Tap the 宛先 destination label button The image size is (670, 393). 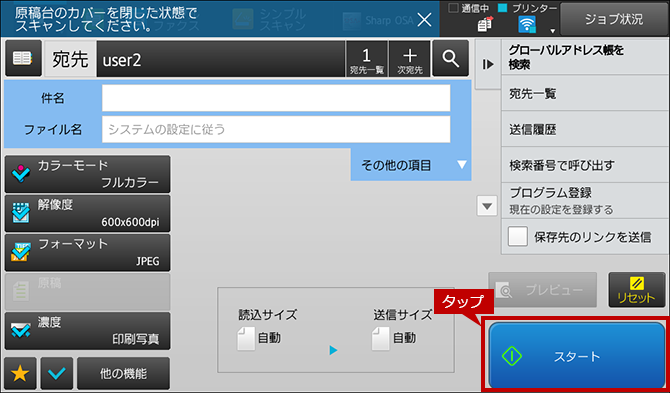click(x=71, y=60)
